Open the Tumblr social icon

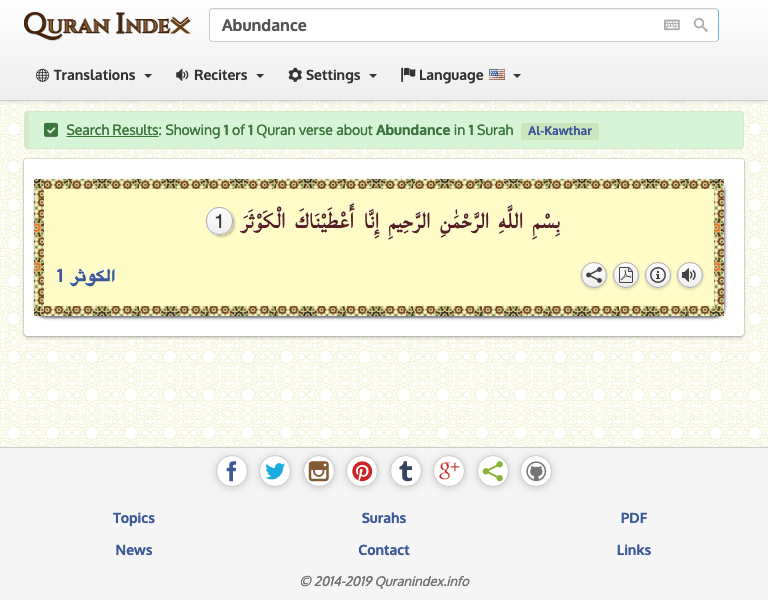point(406,471)
